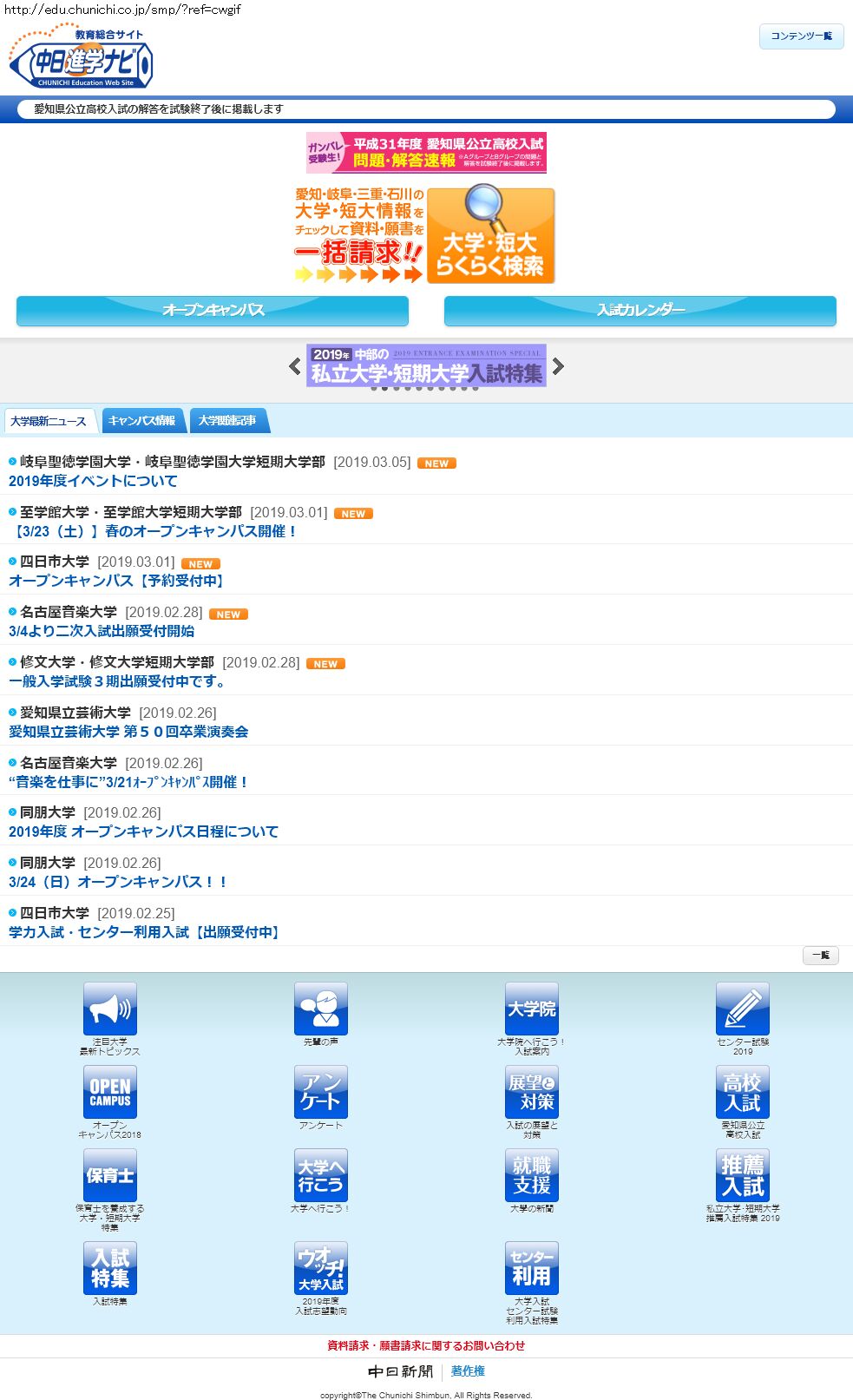This screenshot has height=1400, width=853.
Task: Click the 大学・短大らくらく検索 orange banner
Action: (490, 235)
